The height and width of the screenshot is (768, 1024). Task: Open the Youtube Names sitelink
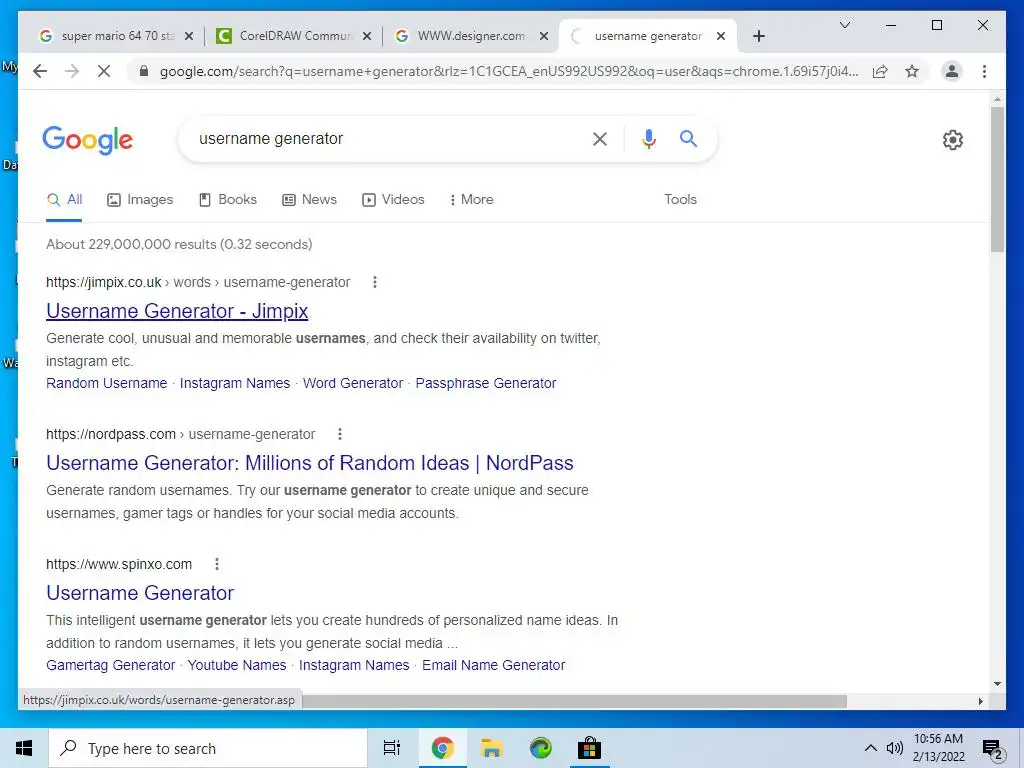236,665
